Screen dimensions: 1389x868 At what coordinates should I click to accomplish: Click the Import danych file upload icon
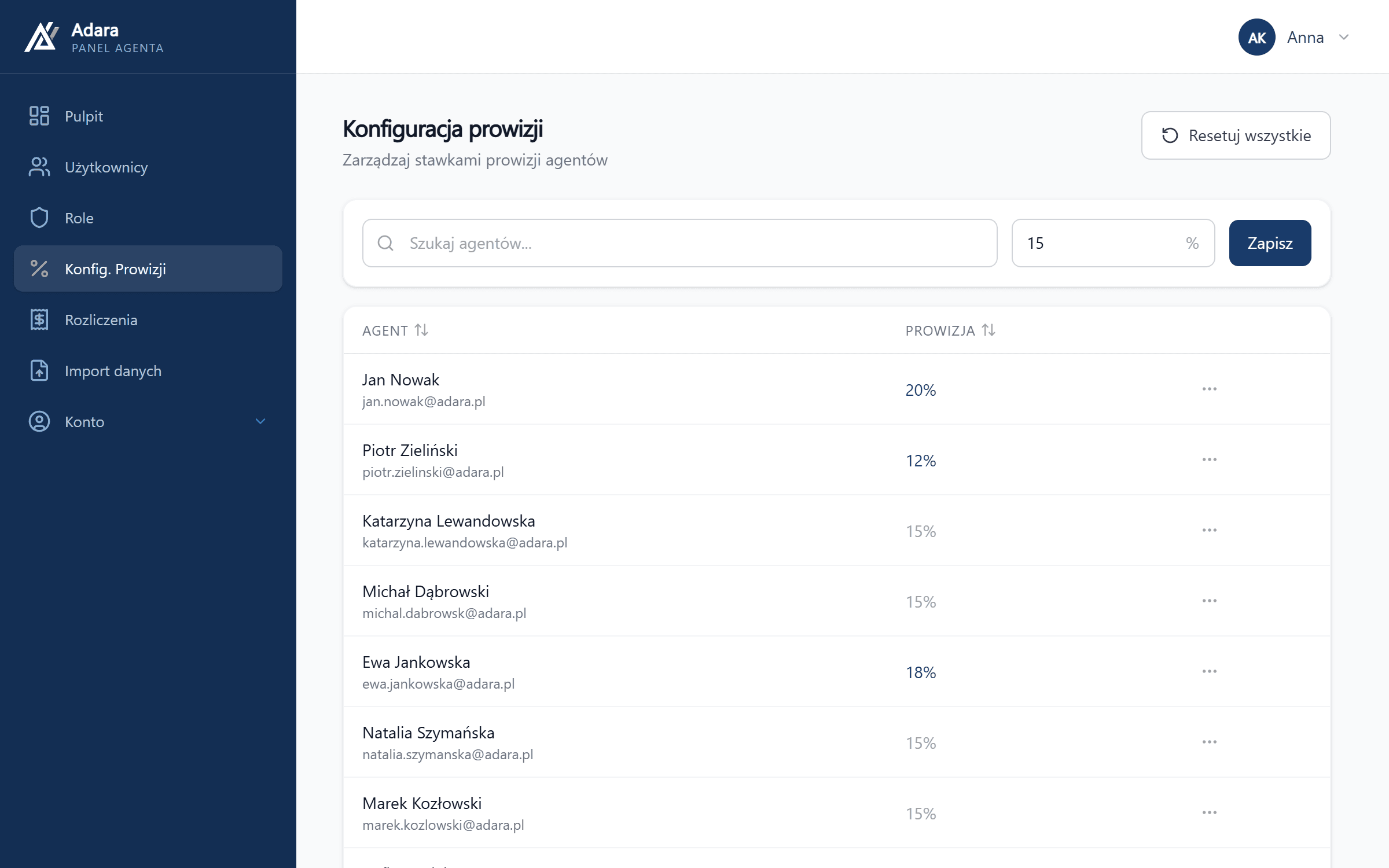(x=39, y=370)
